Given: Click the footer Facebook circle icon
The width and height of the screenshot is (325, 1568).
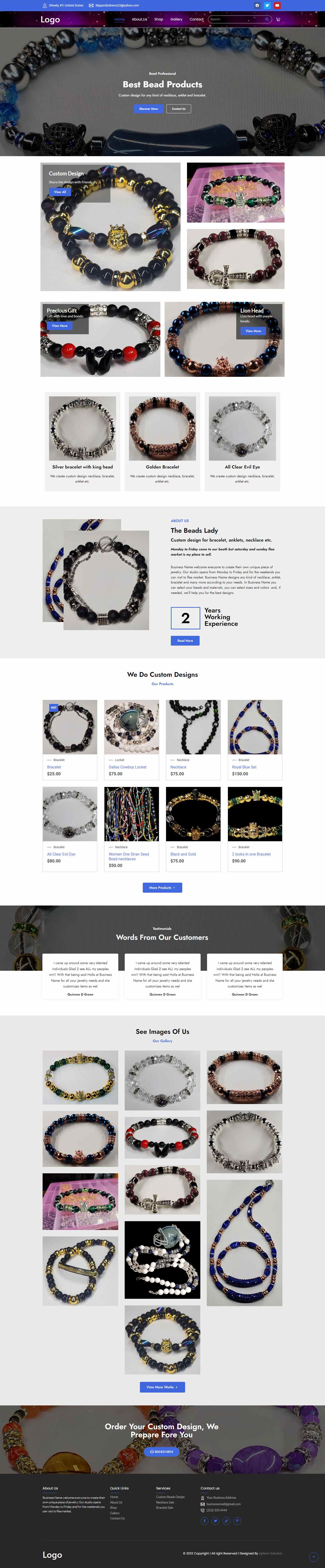Looking at the screenshot, I should tap(205, 1521).
